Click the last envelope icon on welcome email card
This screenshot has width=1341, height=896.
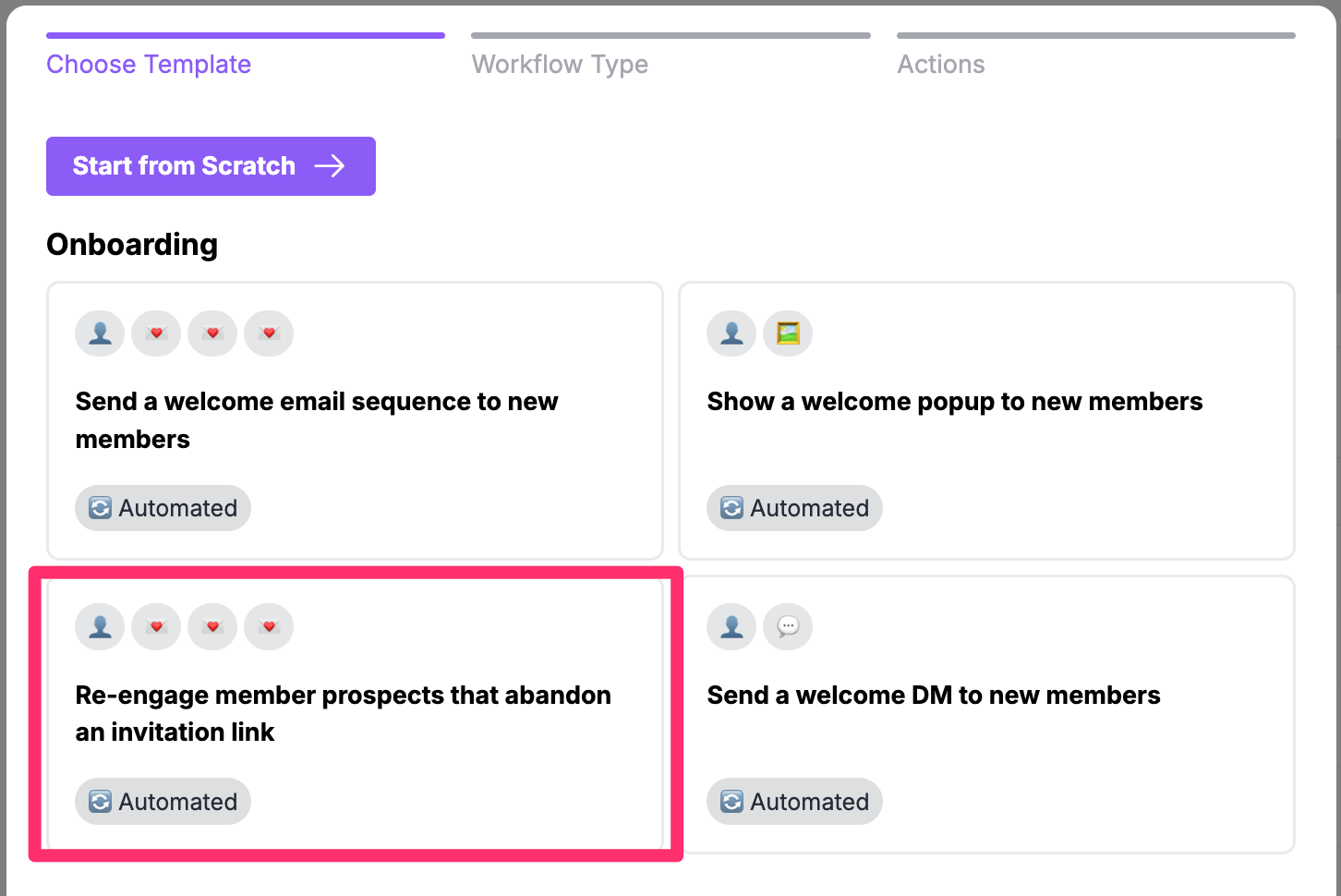coord(269,333)
